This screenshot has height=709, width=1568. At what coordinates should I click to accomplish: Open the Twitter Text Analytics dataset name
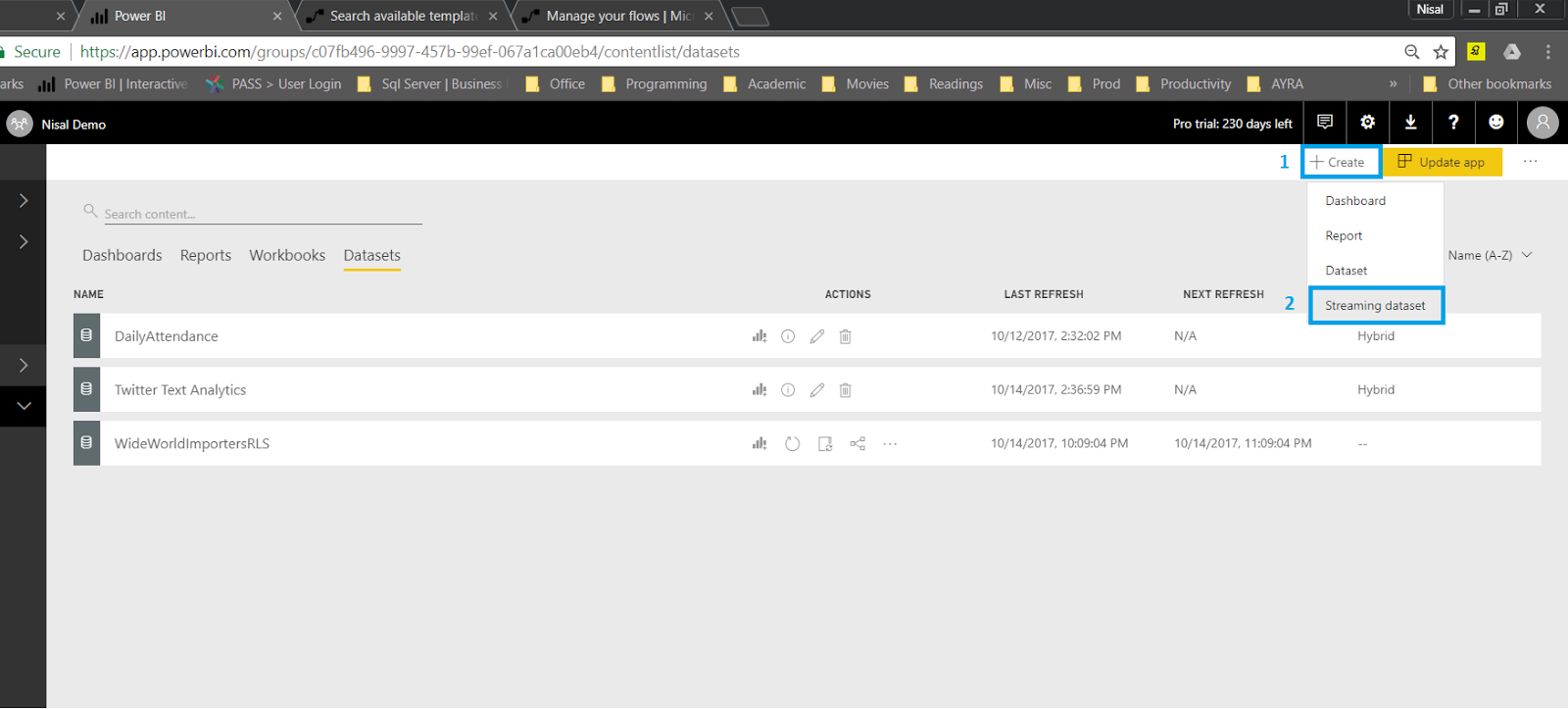[x=180, y=390]
